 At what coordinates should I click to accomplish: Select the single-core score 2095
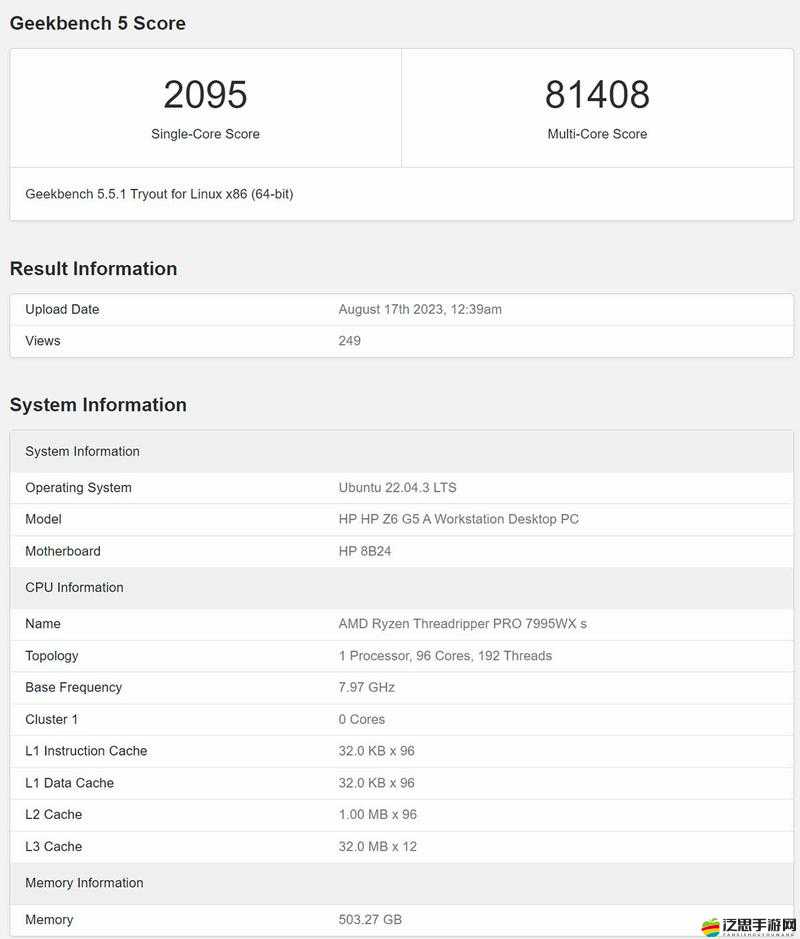(x=205, y=95)
